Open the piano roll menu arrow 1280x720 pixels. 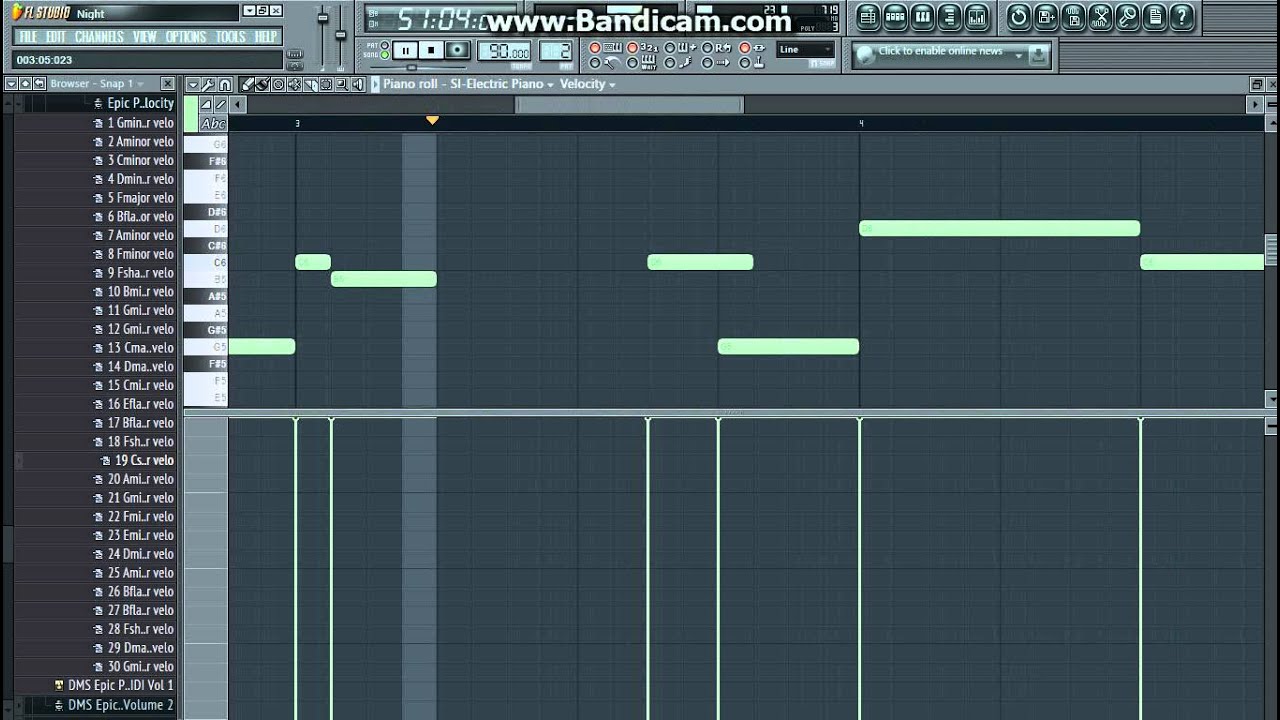193,84
